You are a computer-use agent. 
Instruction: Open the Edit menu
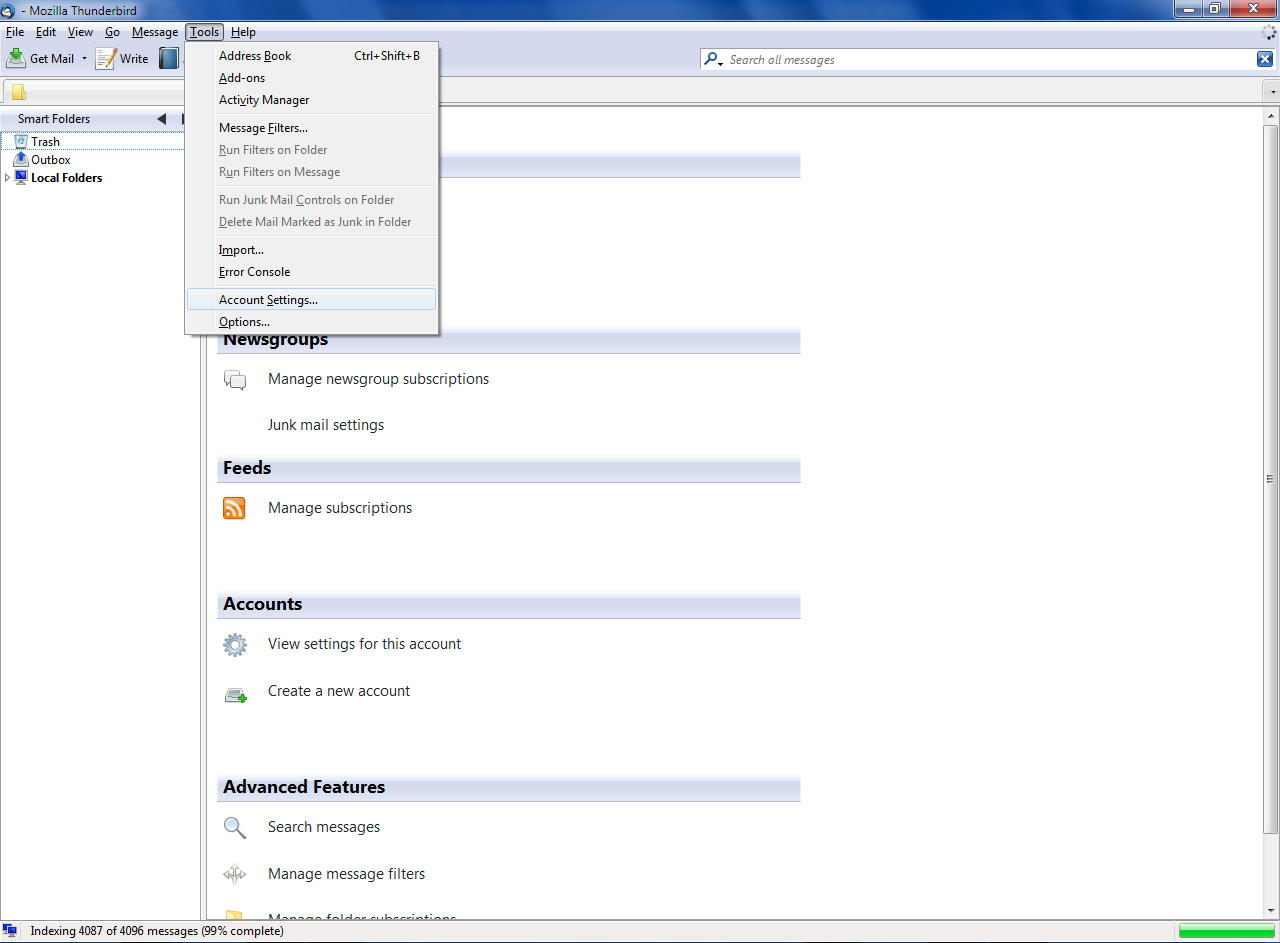tap(46, 32)
